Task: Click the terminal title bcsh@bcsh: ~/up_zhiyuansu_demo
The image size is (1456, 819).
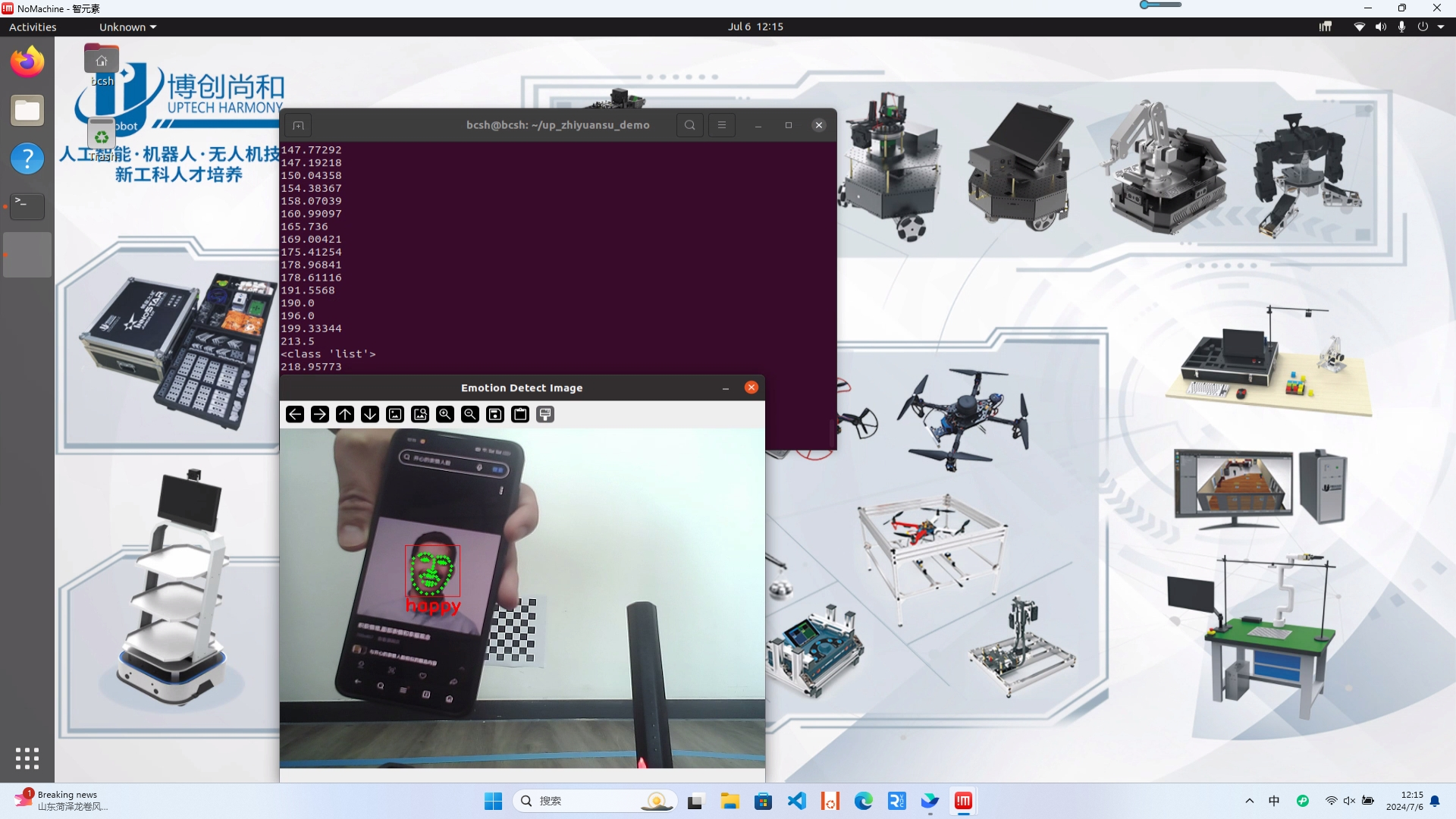Action: coord(557,125)
